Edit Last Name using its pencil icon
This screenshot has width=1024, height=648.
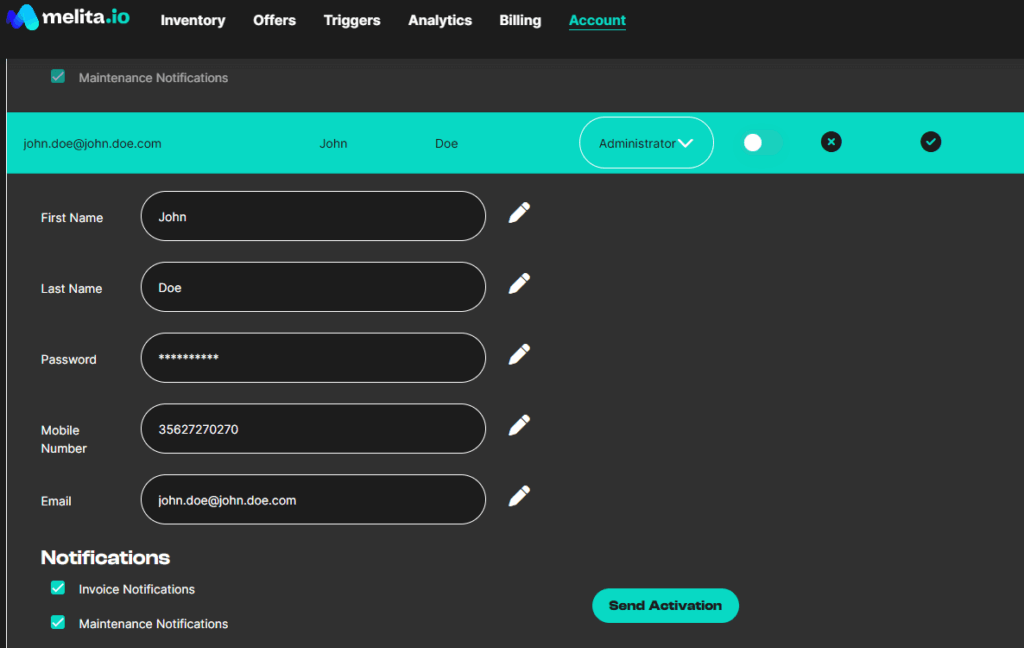click(x=519, y=283)
